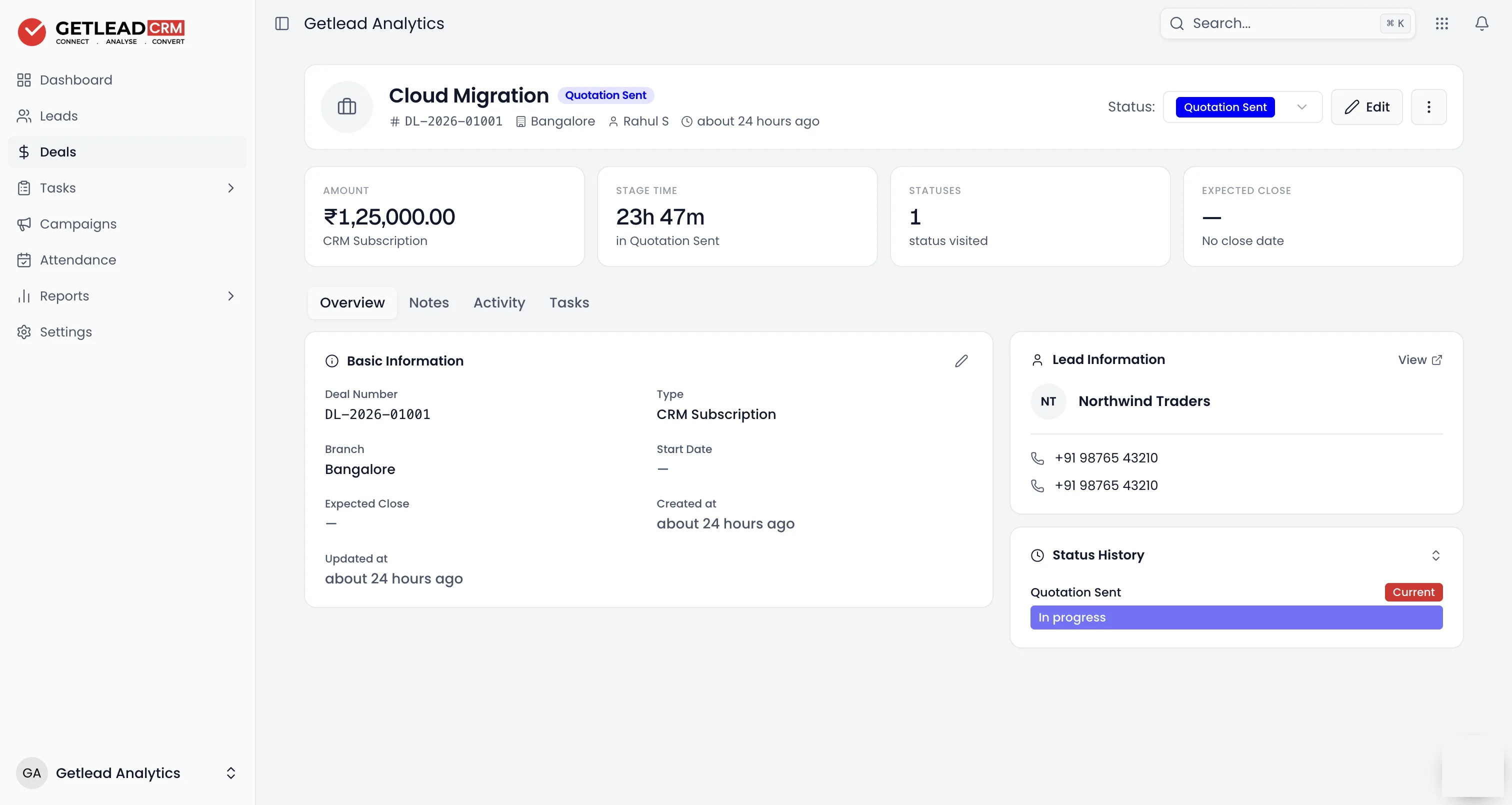The width and height of the screenshot is (1512, 805).
Task: Click the Reports bar chart icon
Action: (24, 296)
